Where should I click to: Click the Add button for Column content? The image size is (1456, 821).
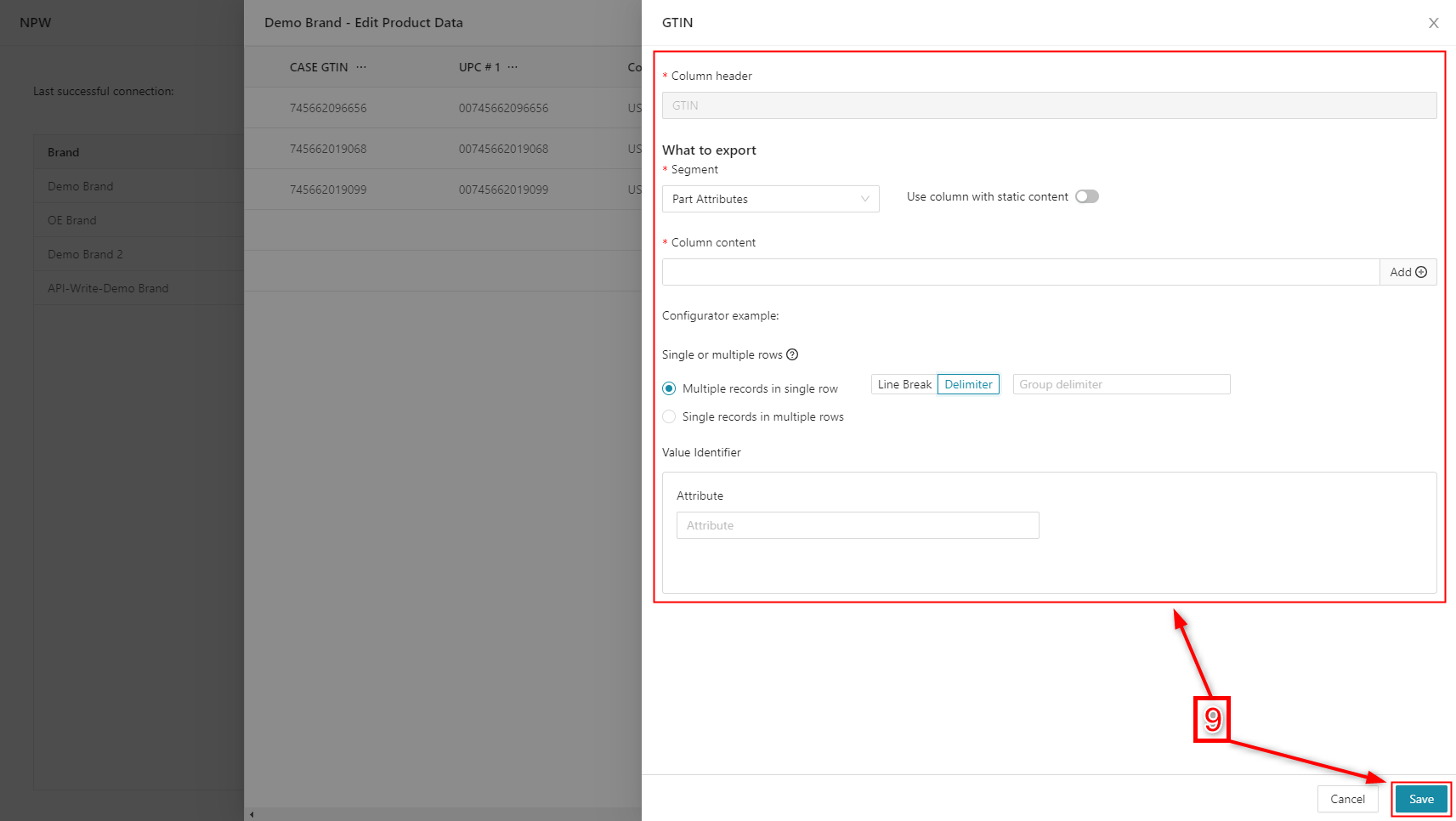pyautogui.click(x=1408, y=272)
